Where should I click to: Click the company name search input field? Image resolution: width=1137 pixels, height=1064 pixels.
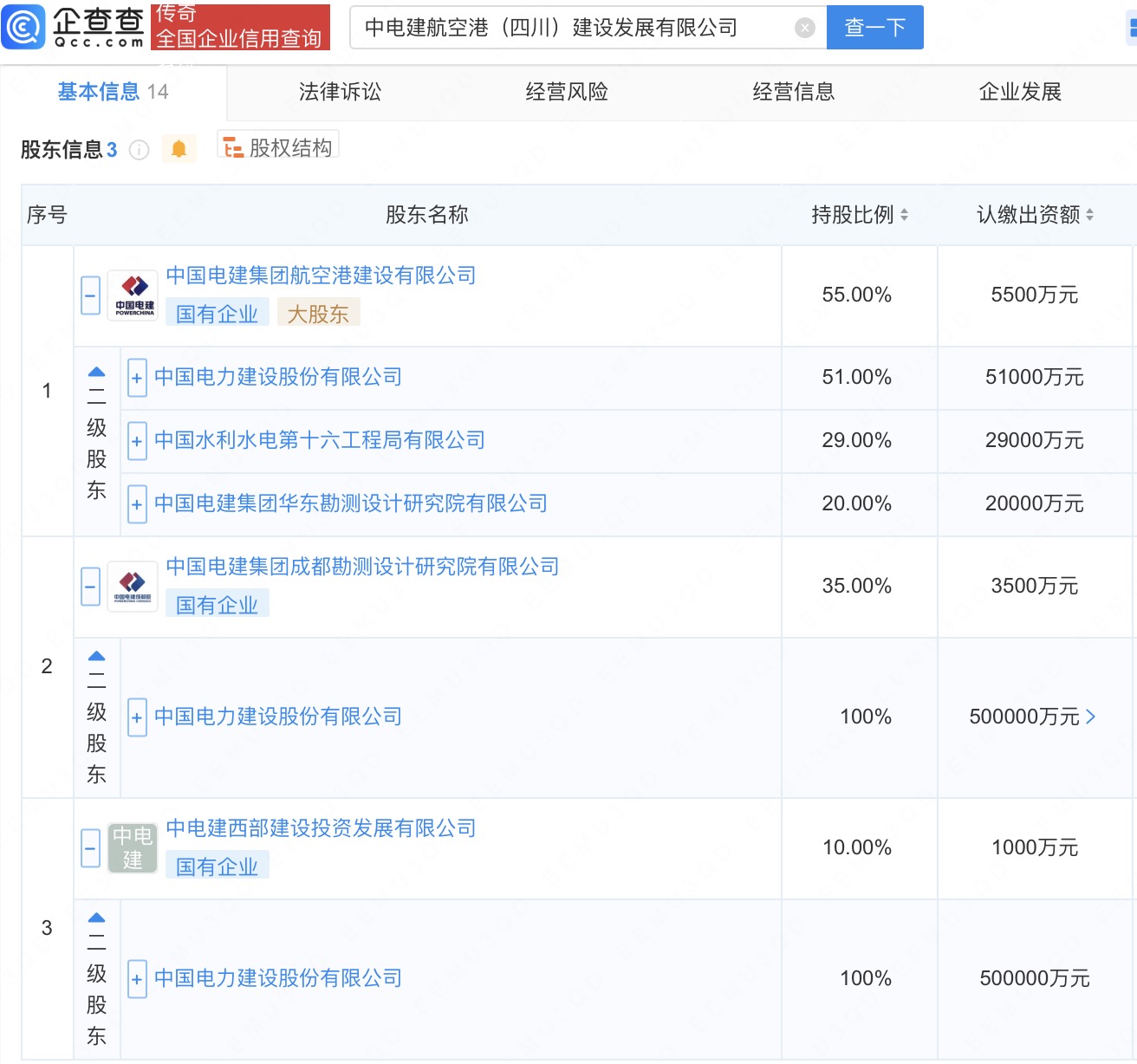(572, 28)
